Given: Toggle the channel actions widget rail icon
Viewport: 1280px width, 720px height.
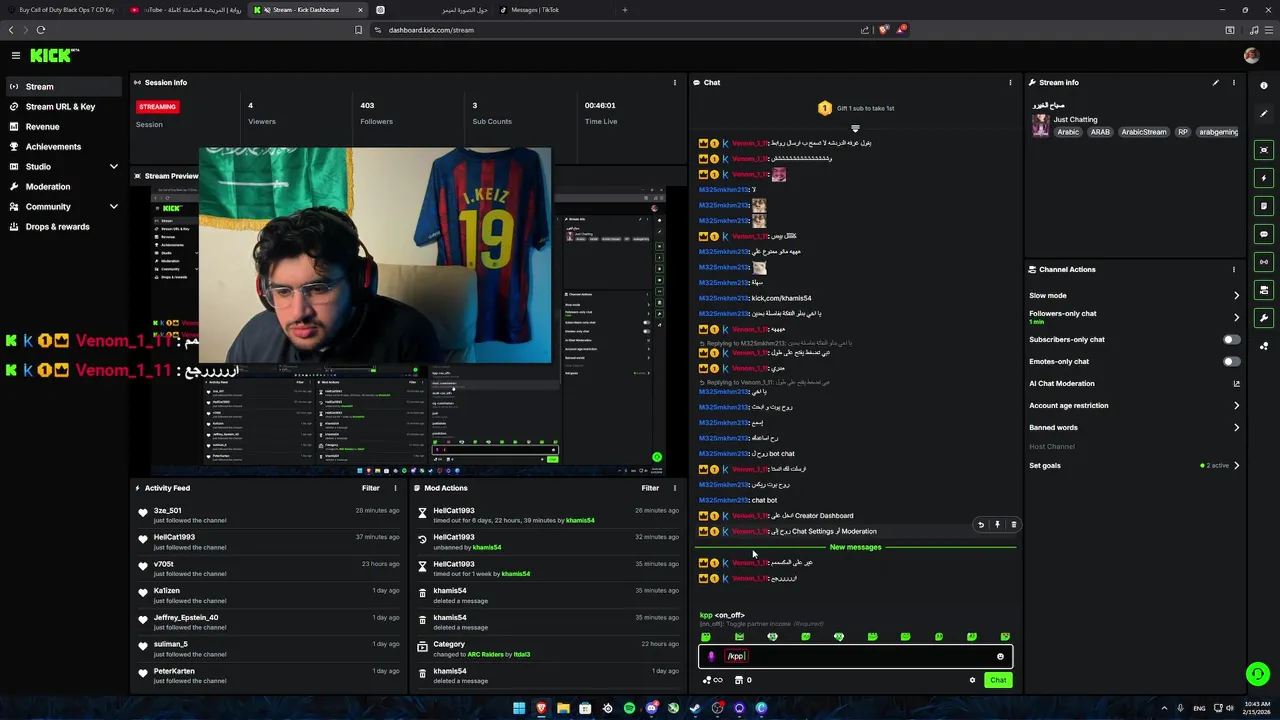Looking at the screenshot, I should coord(1264,290).
